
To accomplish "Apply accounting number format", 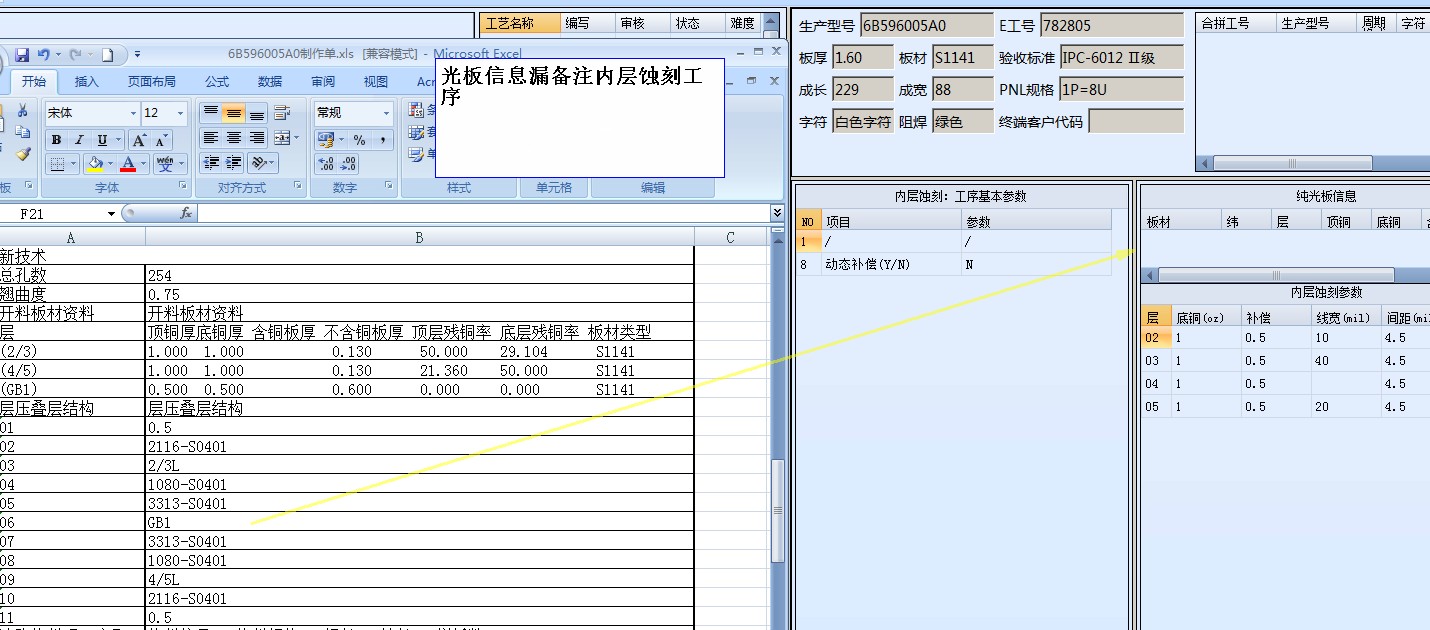I will click(x=325, y=140).
